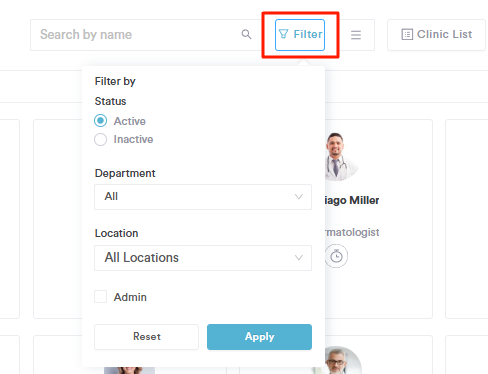Click the search magnifier icon

pyautogui.click(x=246, y=34)
